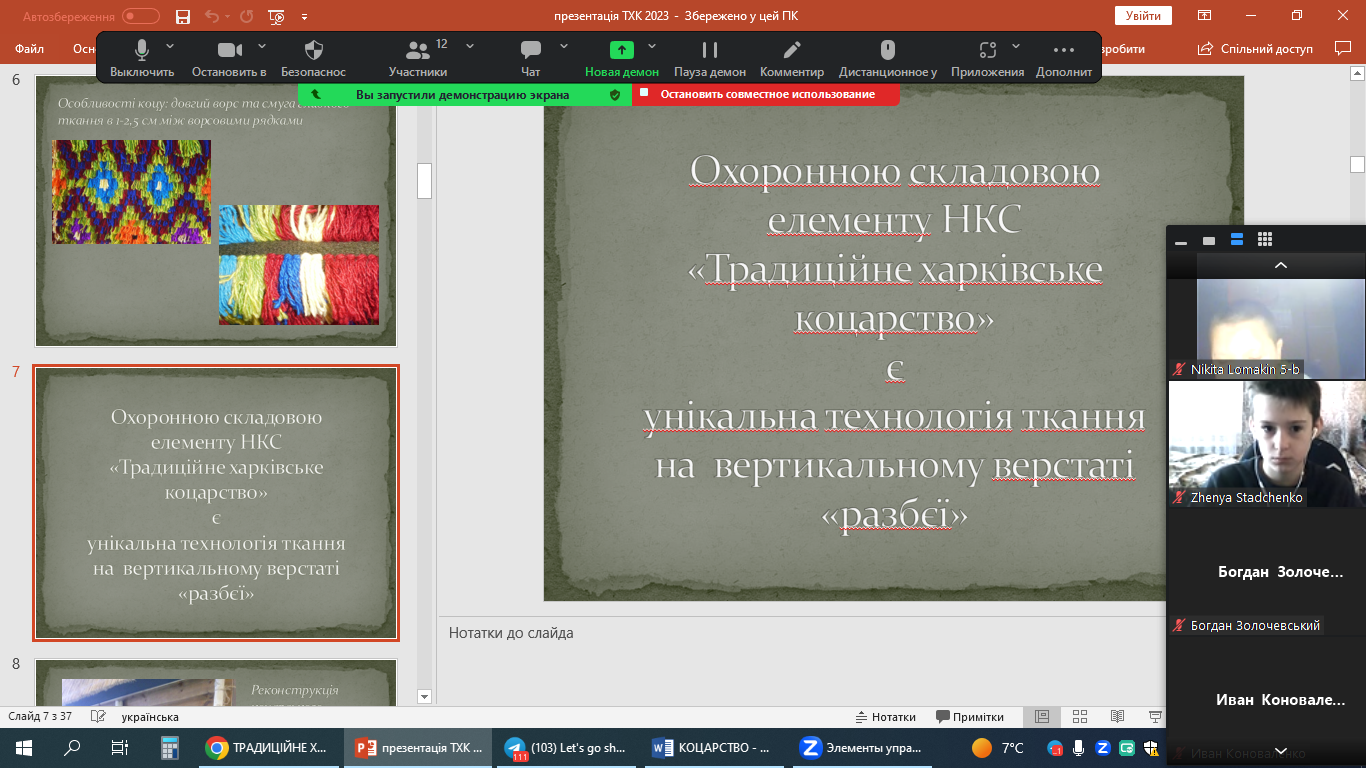
Task: Open ribbon display options icon
Action: 1205,16
